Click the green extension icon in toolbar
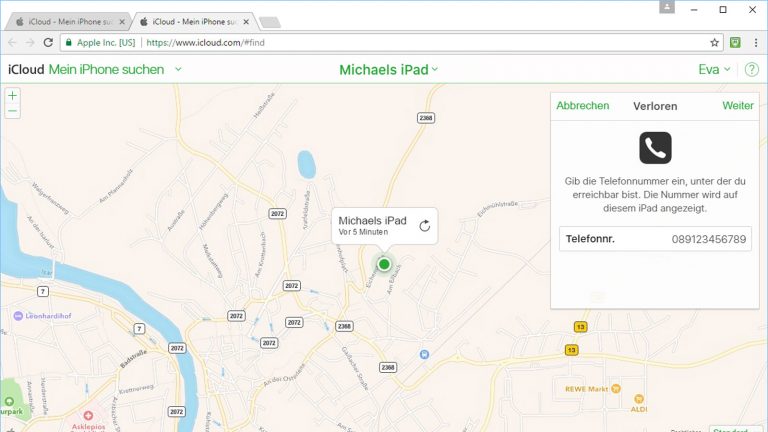This screenshot has height=432, width=768. 735,43
